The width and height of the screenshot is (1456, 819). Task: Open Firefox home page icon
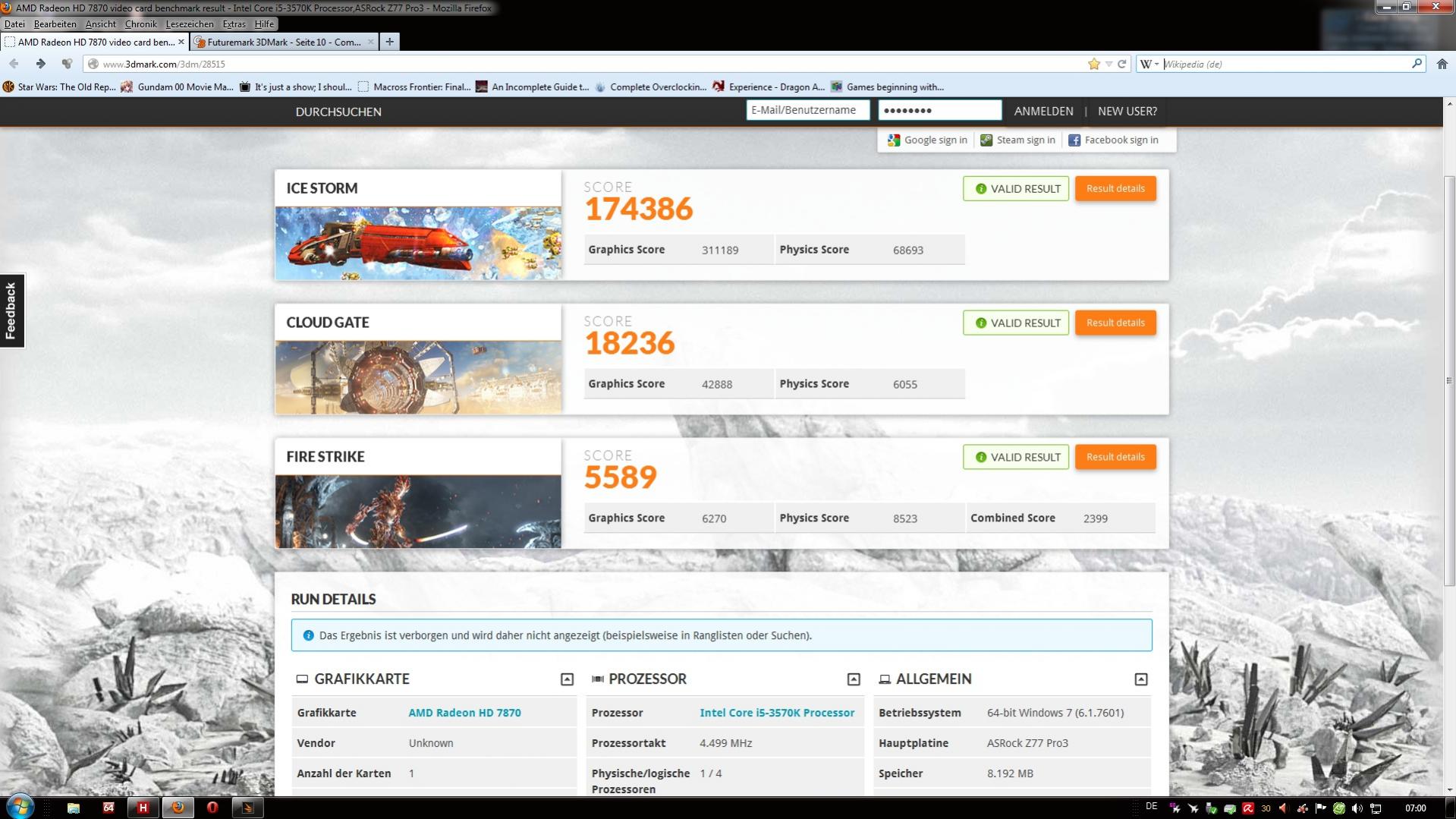pyautogui.click(x=1442, y=64)
